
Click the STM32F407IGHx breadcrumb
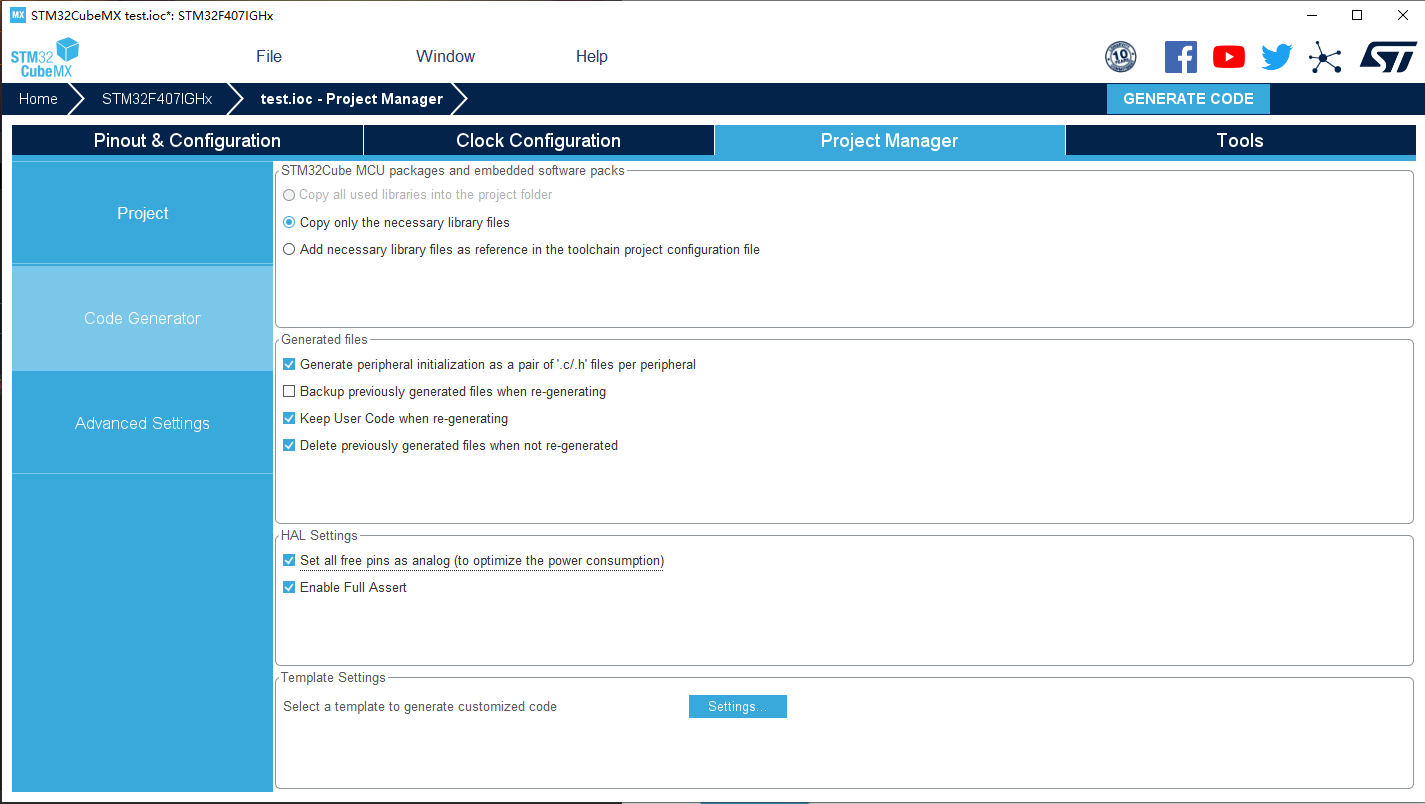coord(157,99)
